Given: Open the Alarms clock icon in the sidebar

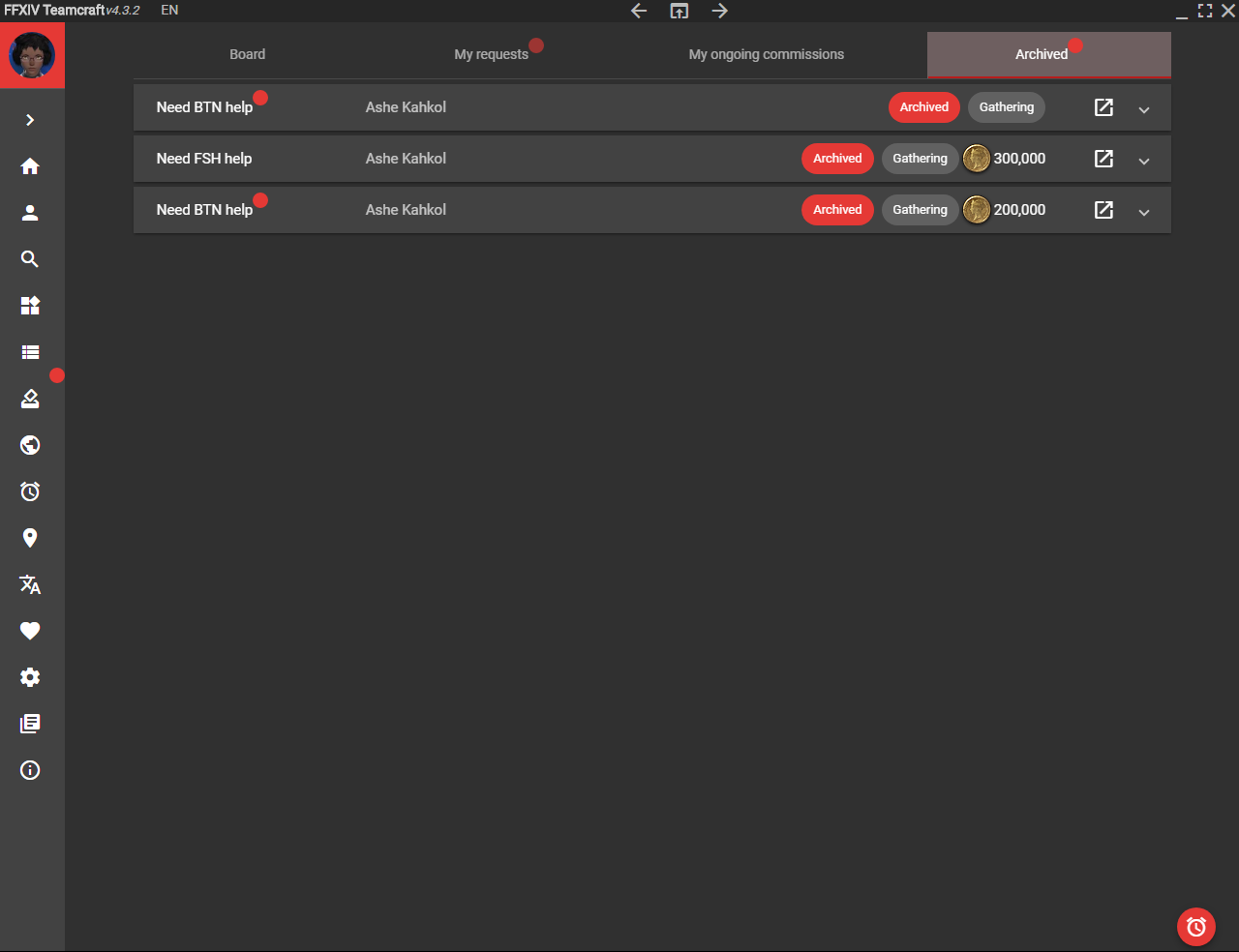Looking at the screenshot, I should (30, 491).
